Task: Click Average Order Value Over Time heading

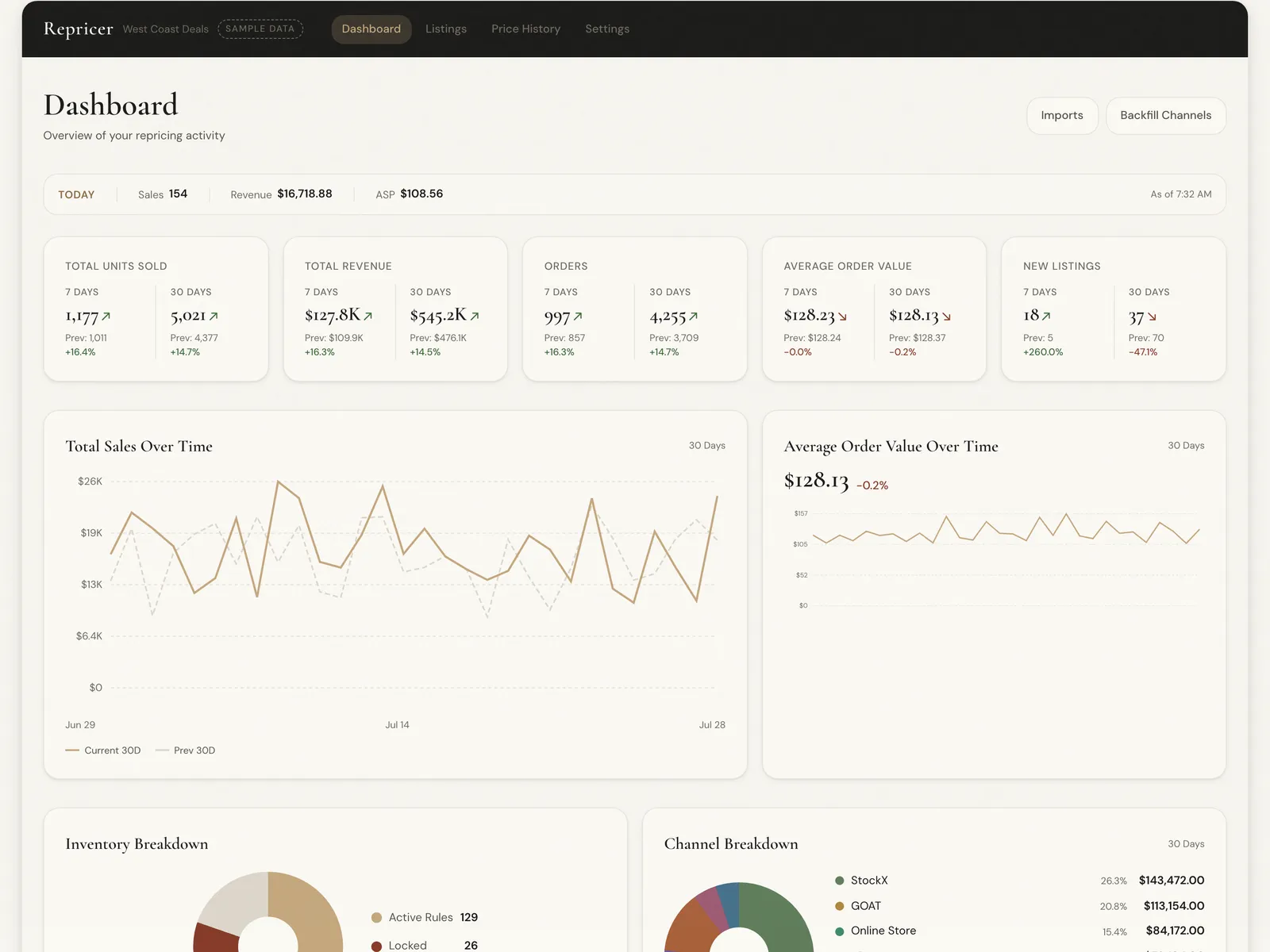Action: coord(891,447)
